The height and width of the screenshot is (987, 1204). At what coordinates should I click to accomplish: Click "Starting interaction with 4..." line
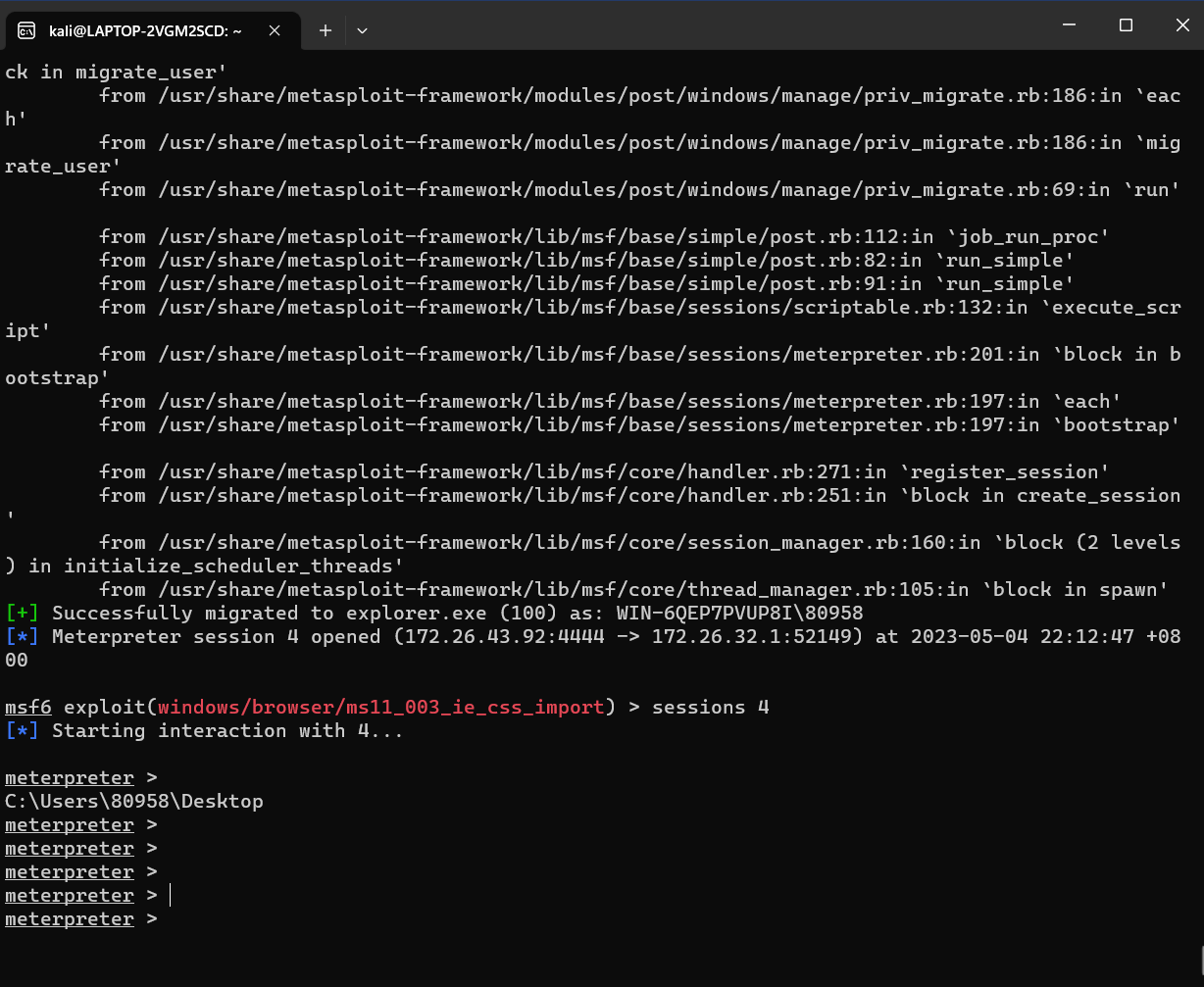(x=227, y=730)
